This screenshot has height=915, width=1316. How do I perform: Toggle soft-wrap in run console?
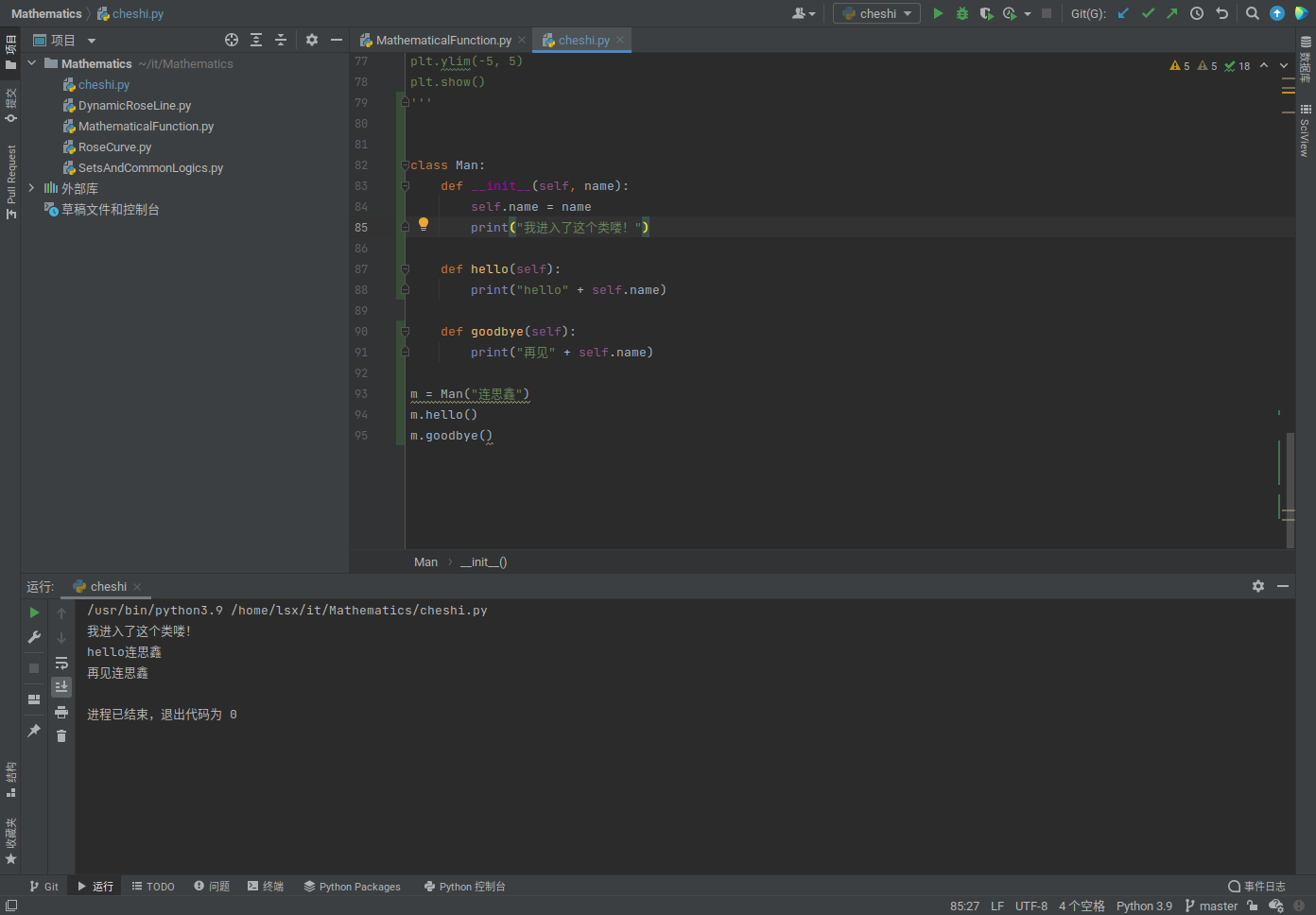pyautogui.click(x=61, y=663)
